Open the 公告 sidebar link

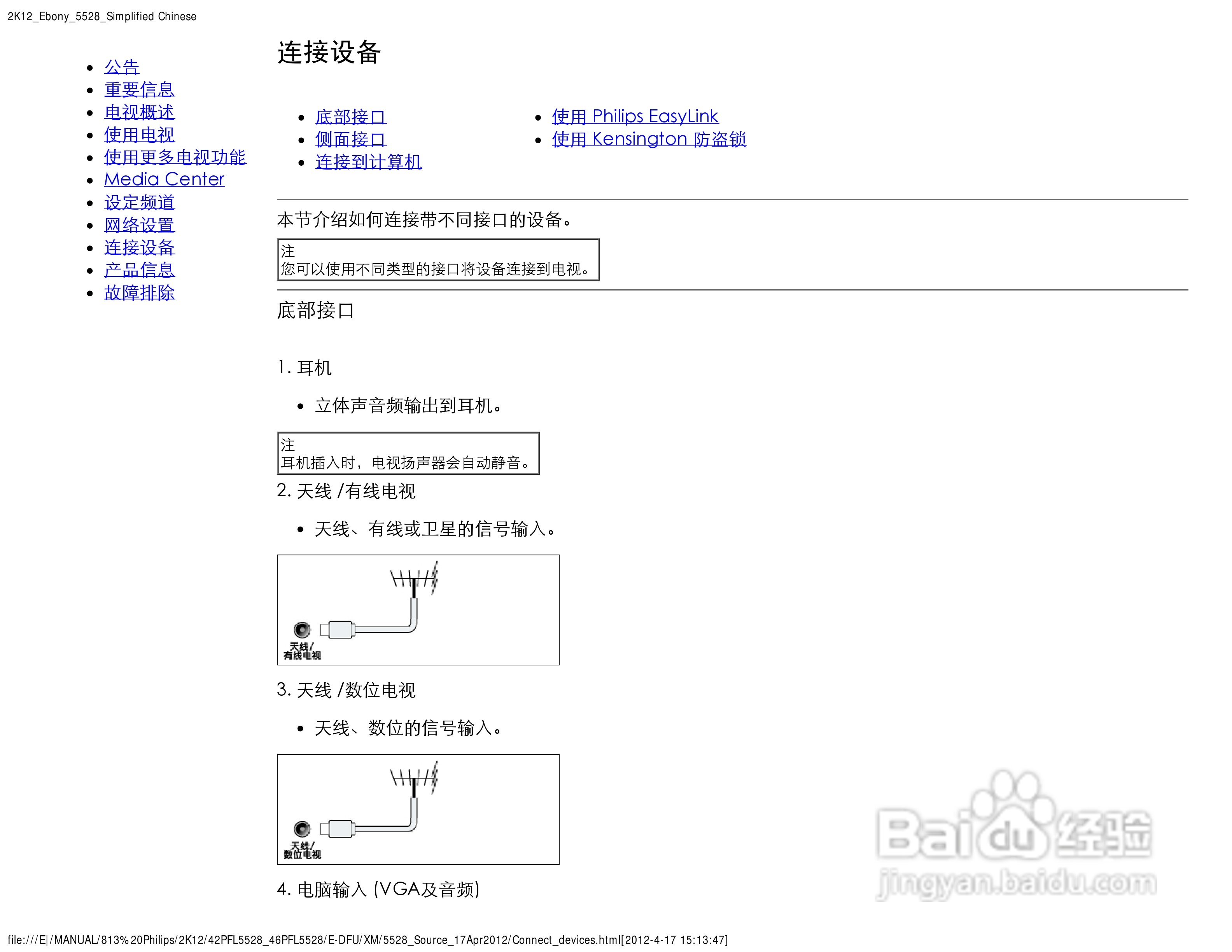(x=121, y=67)
